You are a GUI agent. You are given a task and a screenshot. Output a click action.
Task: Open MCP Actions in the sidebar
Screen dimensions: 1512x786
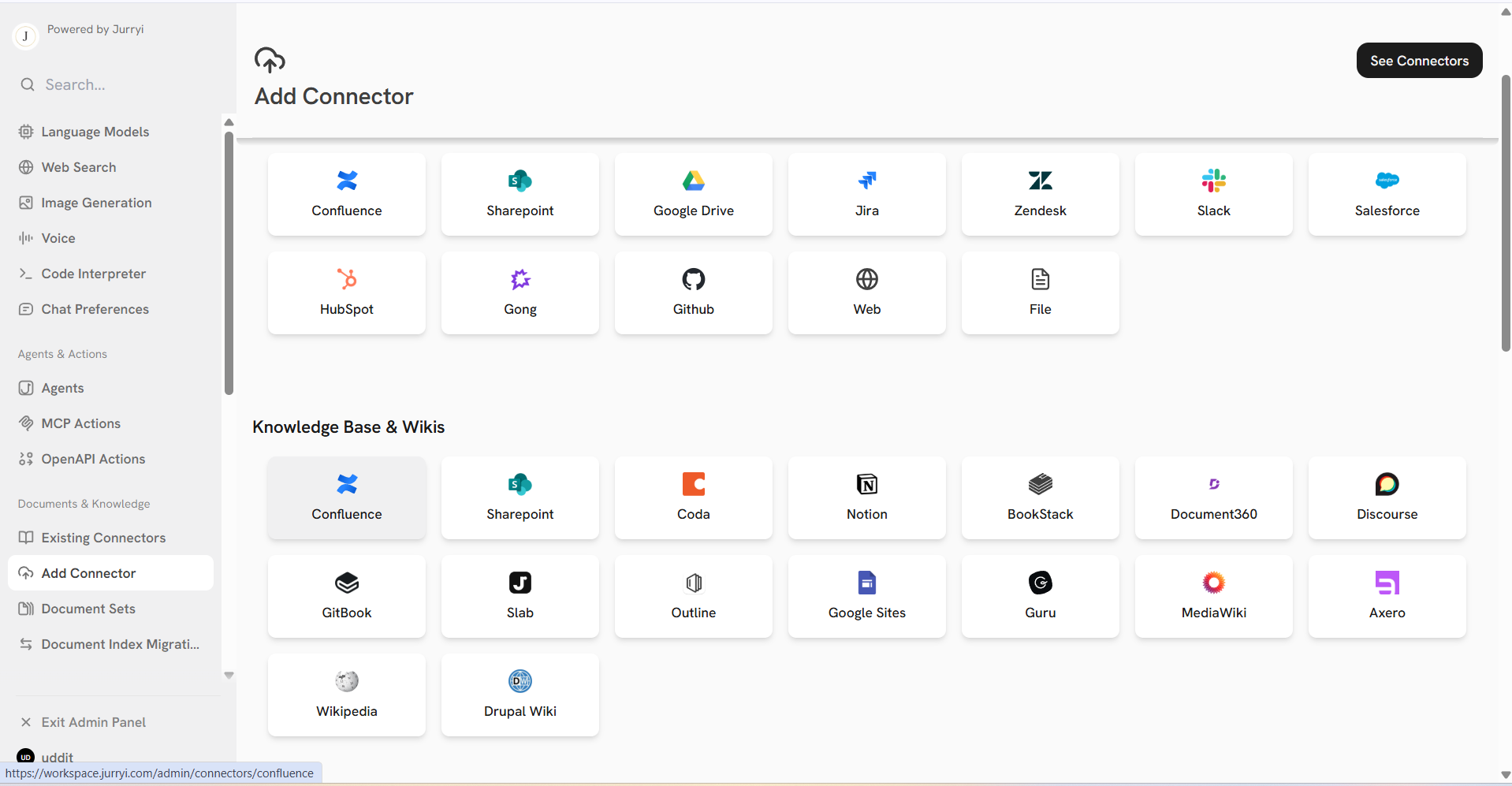[x=110, y=423]
